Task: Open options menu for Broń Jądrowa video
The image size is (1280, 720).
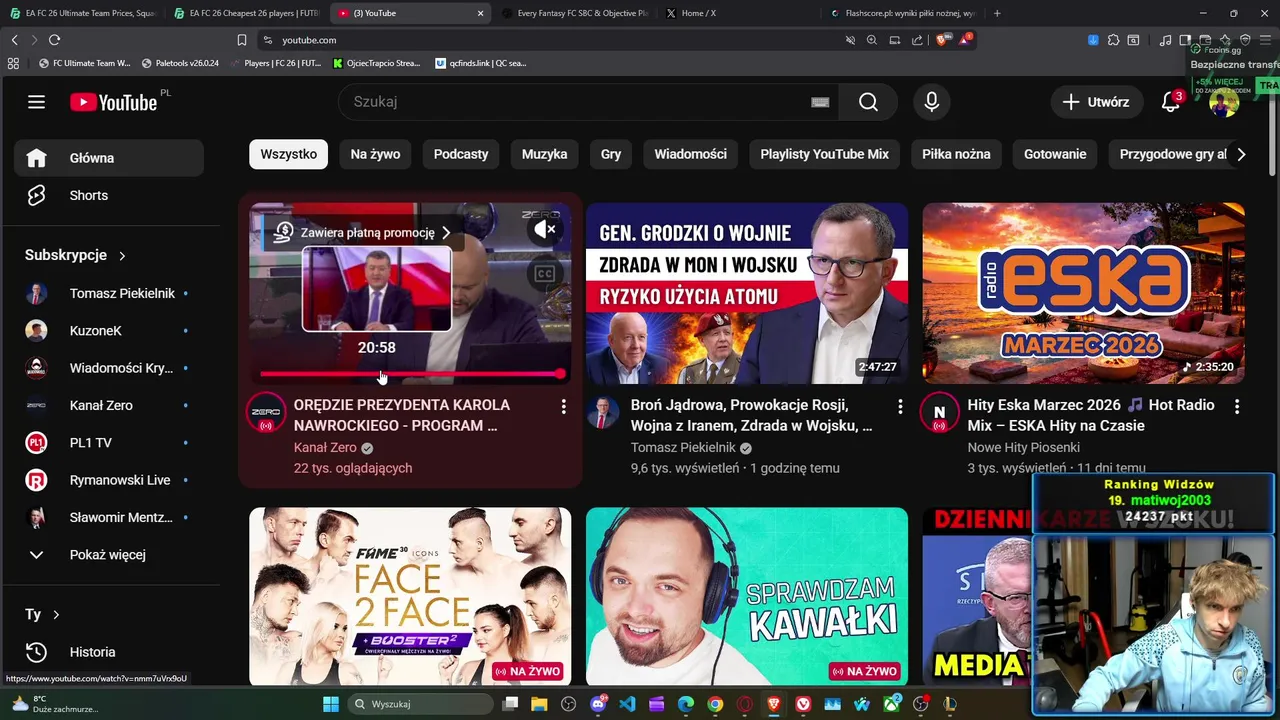Action: point(900,407)
